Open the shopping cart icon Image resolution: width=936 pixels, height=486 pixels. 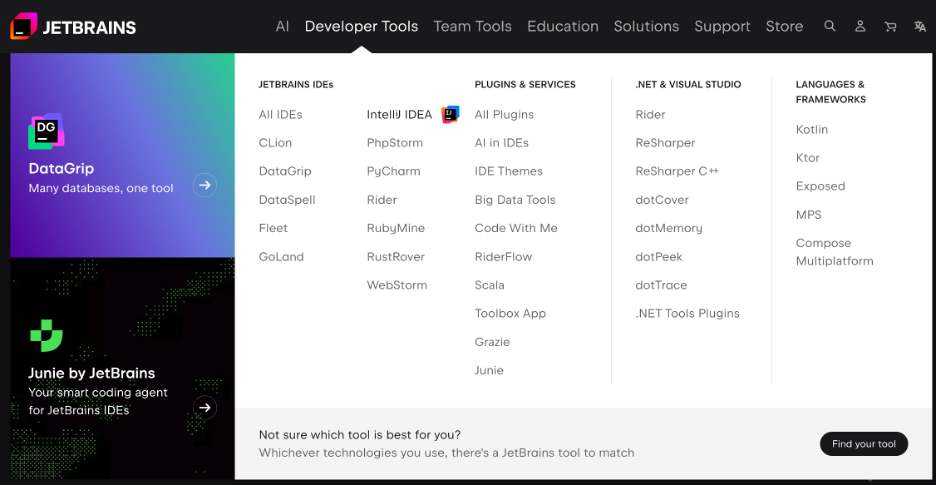tap(890, 27)
